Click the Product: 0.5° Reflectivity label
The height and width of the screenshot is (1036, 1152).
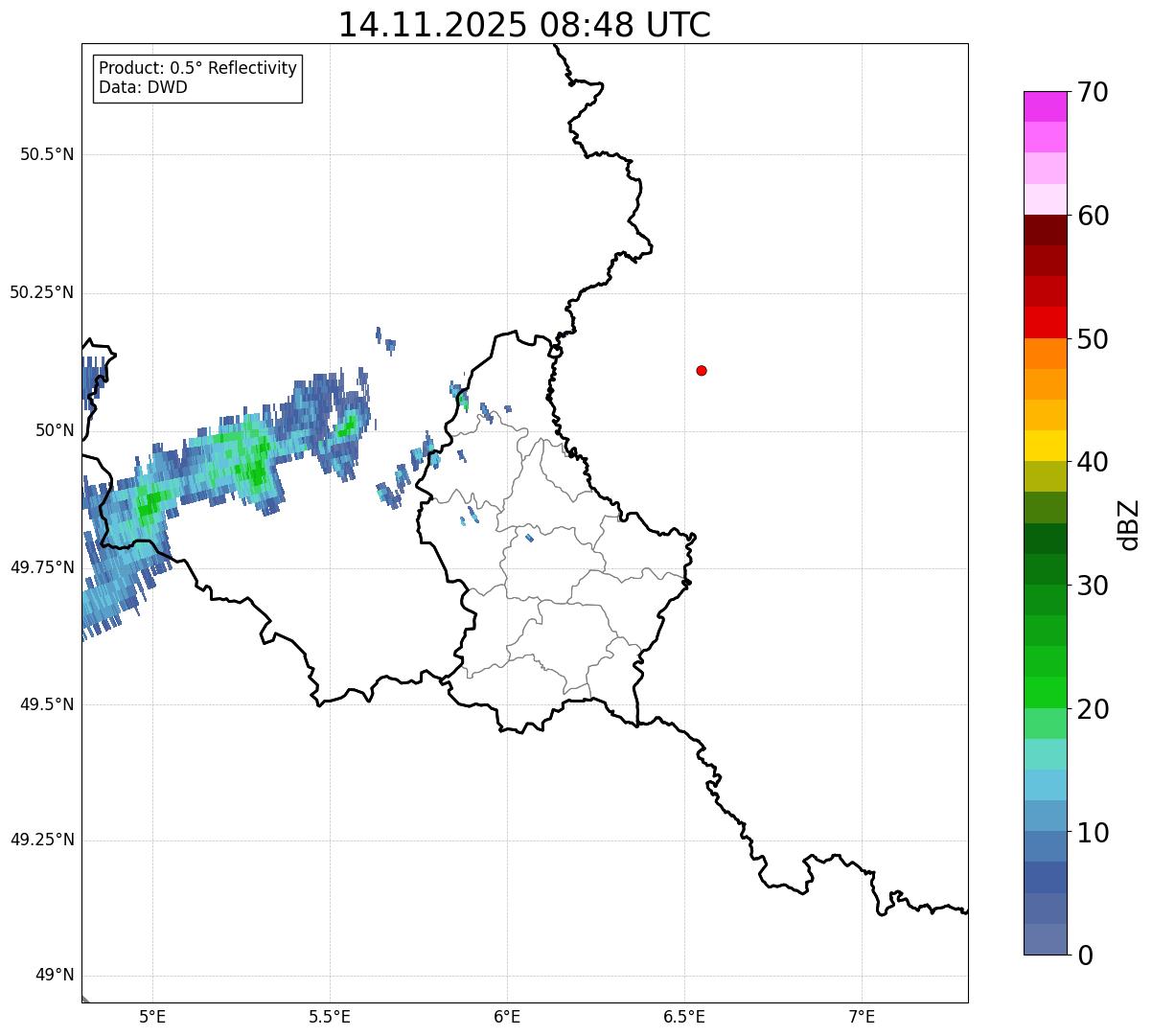coord(197,69)
